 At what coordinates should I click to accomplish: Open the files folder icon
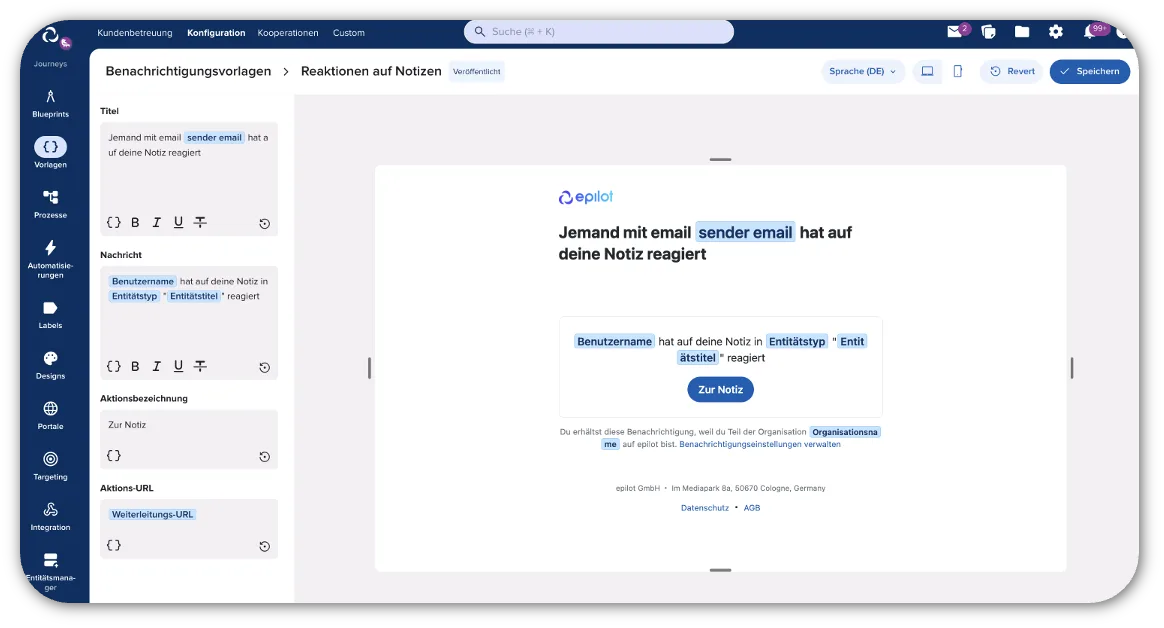1022,31
